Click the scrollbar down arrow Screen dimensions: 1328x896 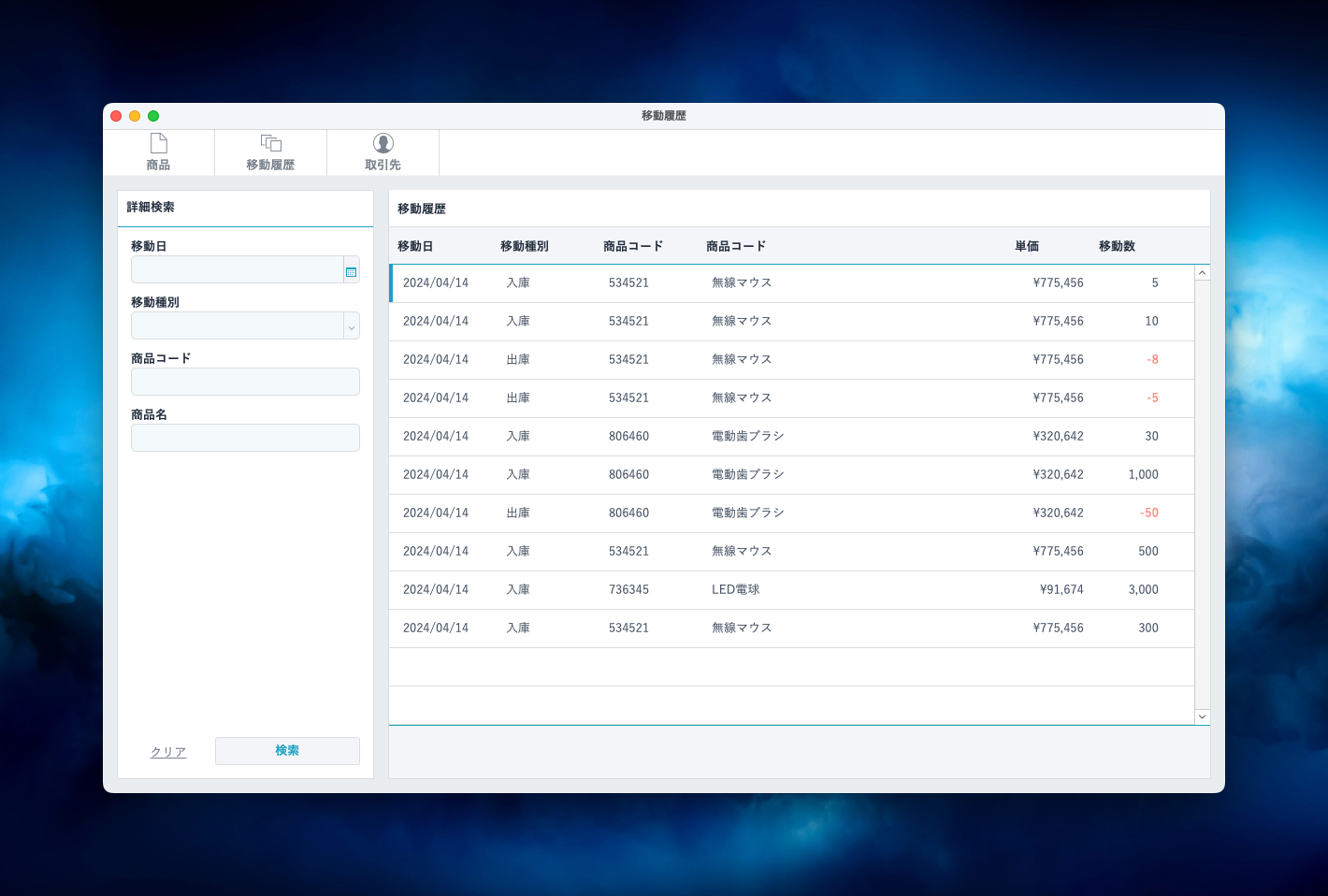[1202, 716]
